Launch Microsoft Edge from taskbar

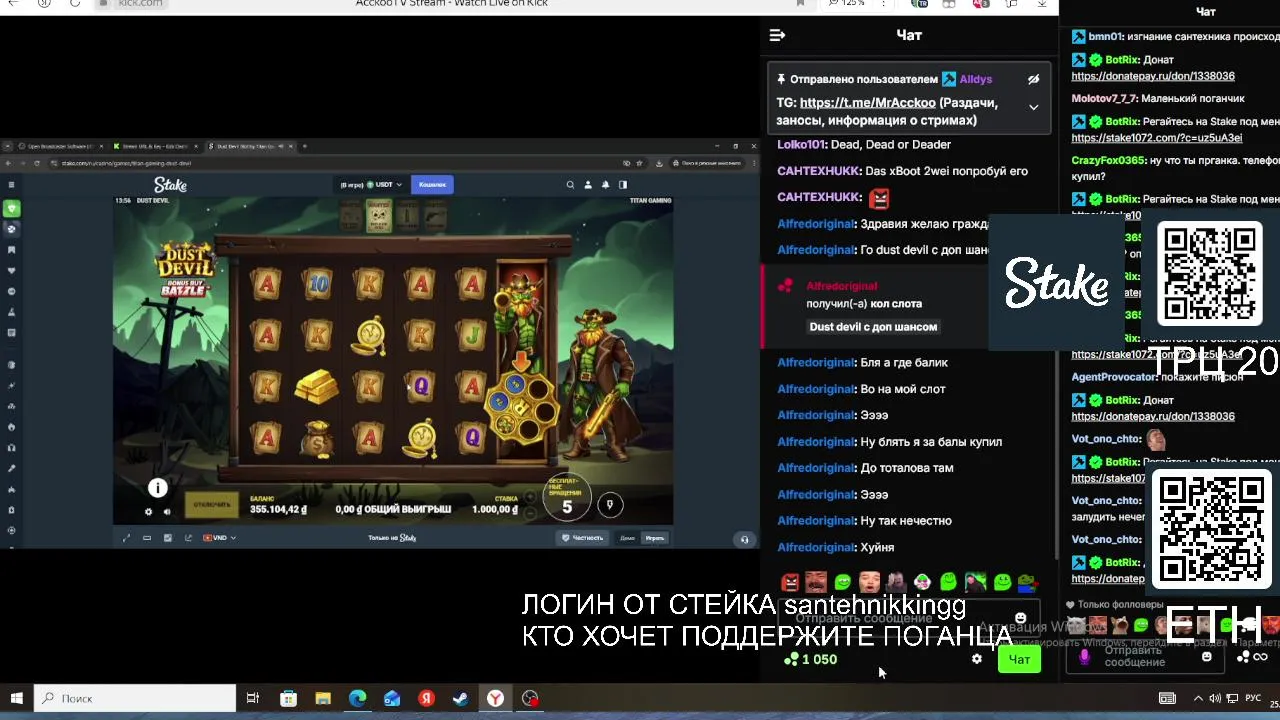[357, 698]
